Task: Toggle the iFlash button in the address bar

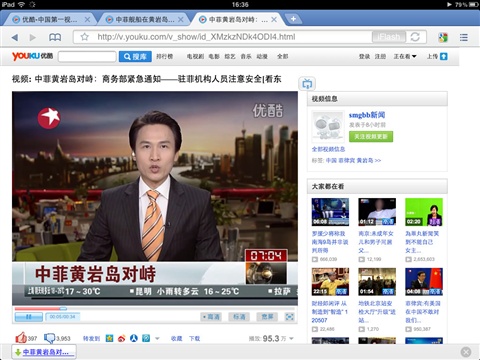Action: point(389,37)
